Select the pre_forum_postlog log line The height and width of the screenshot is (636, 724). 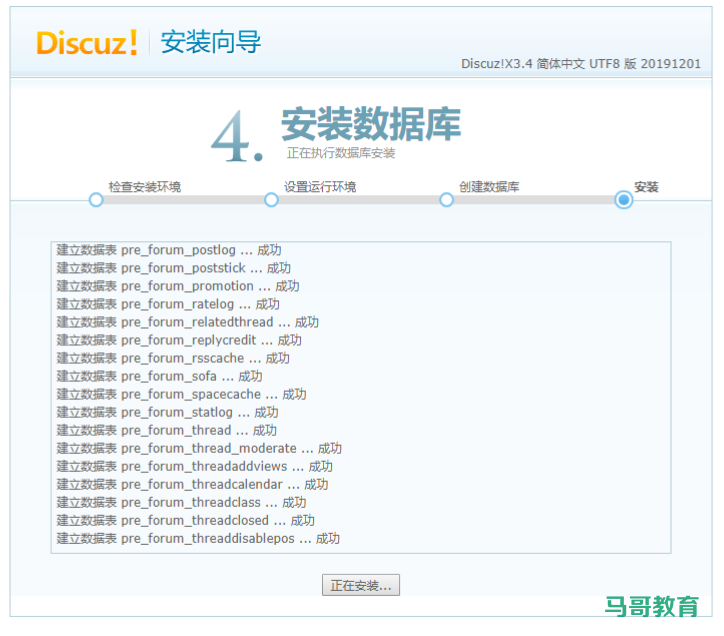[169, 250]
